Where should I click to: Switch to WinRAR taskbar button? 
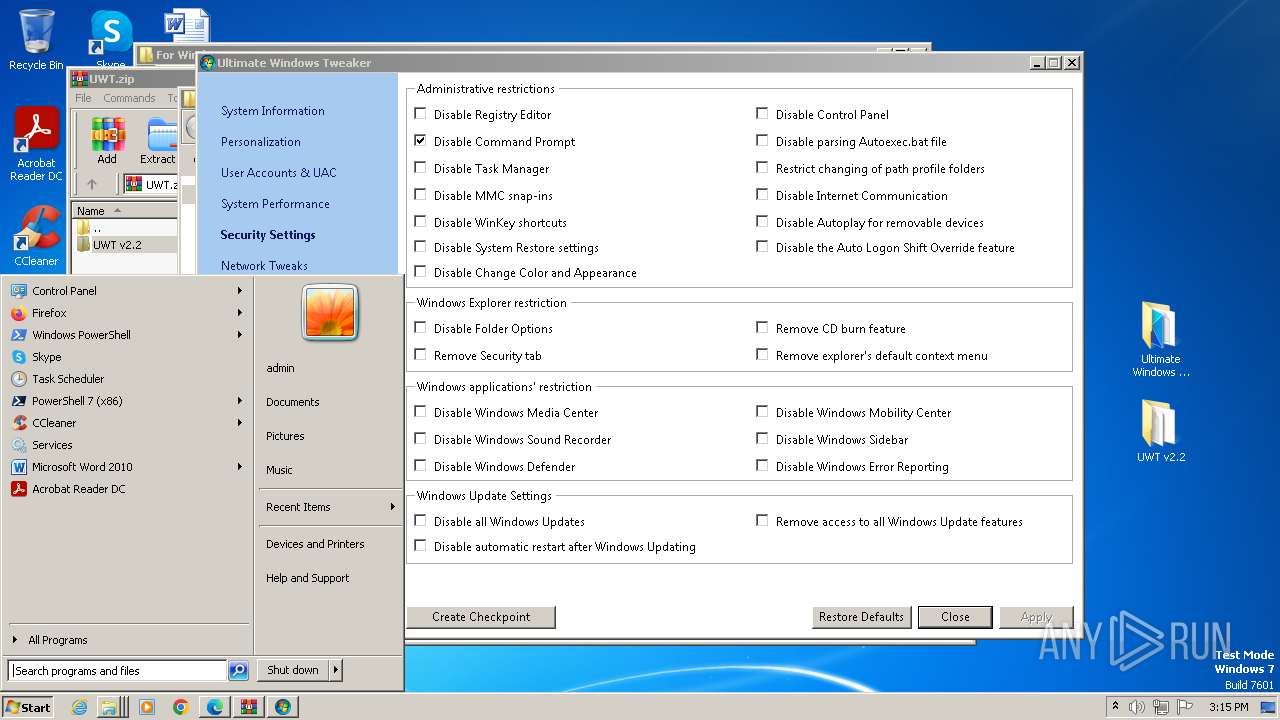pyautogui.click(x=248, y=707)
